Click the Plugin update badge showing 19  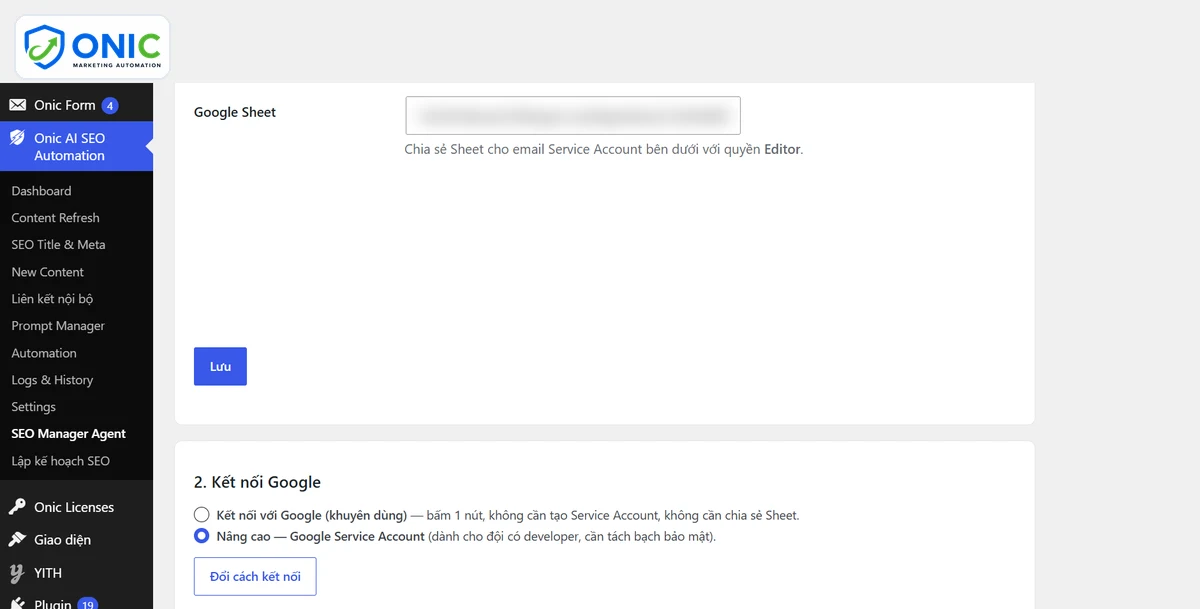point(88,604)
